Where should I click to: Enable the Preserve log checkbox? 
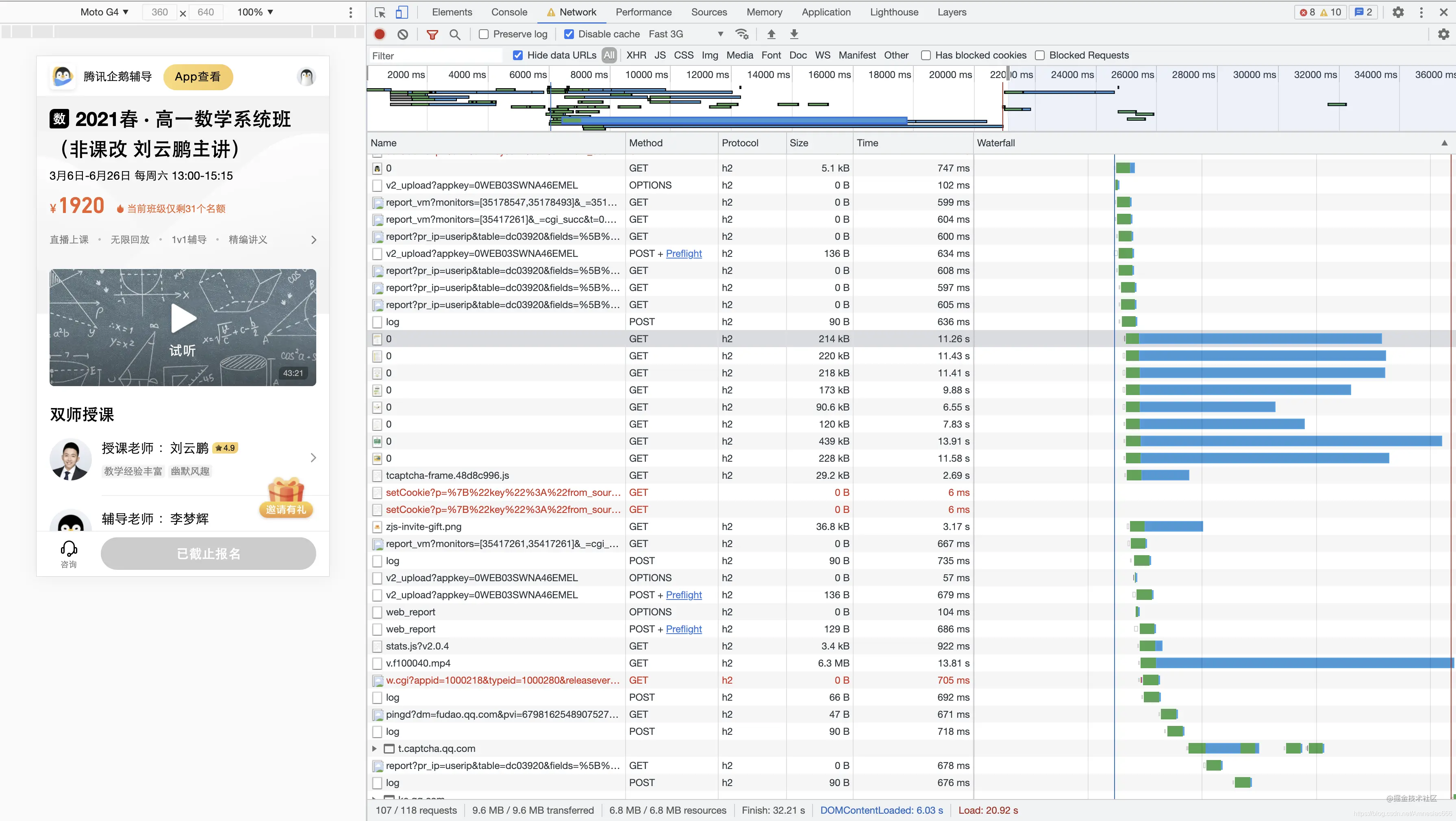click(x=484, y=35)
